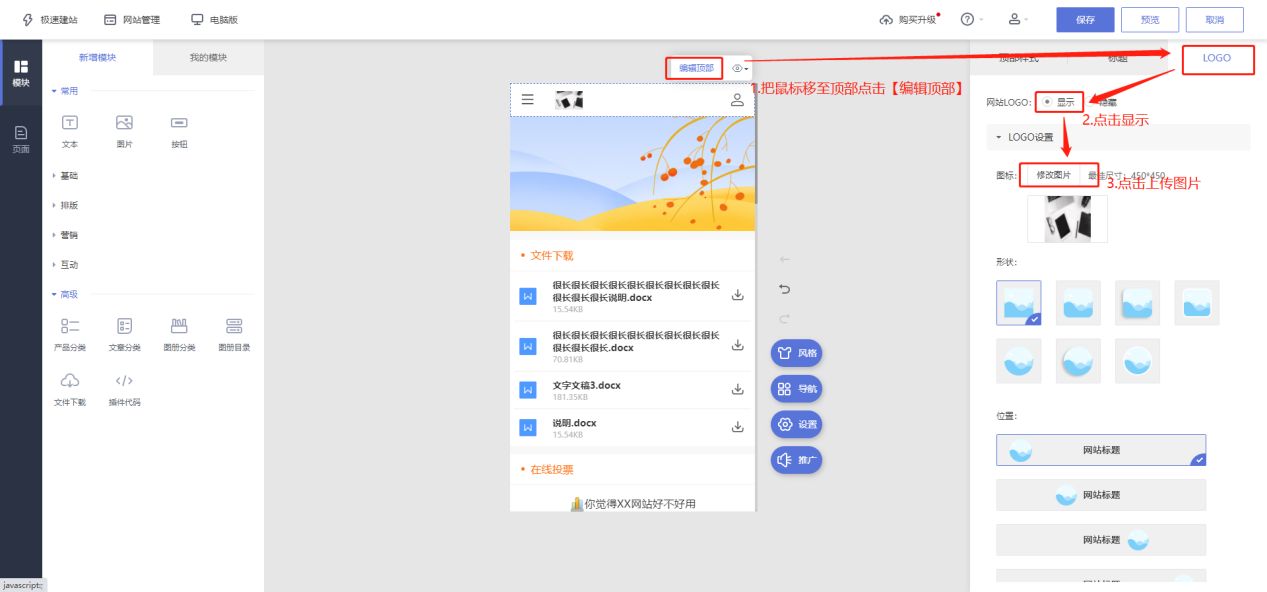This screenshot has height=592, width=1267.
Task: Open the help question mark menu
Action: [971, 20]
